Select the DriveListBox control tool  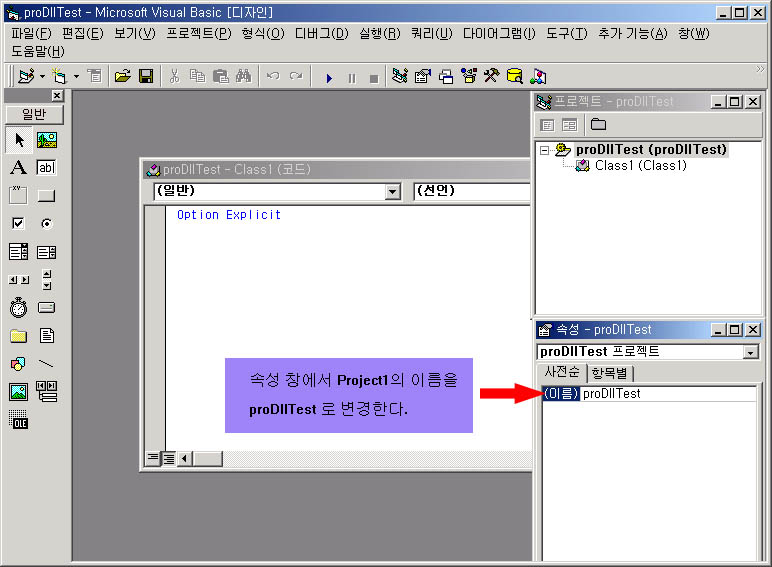pos(47,308)
